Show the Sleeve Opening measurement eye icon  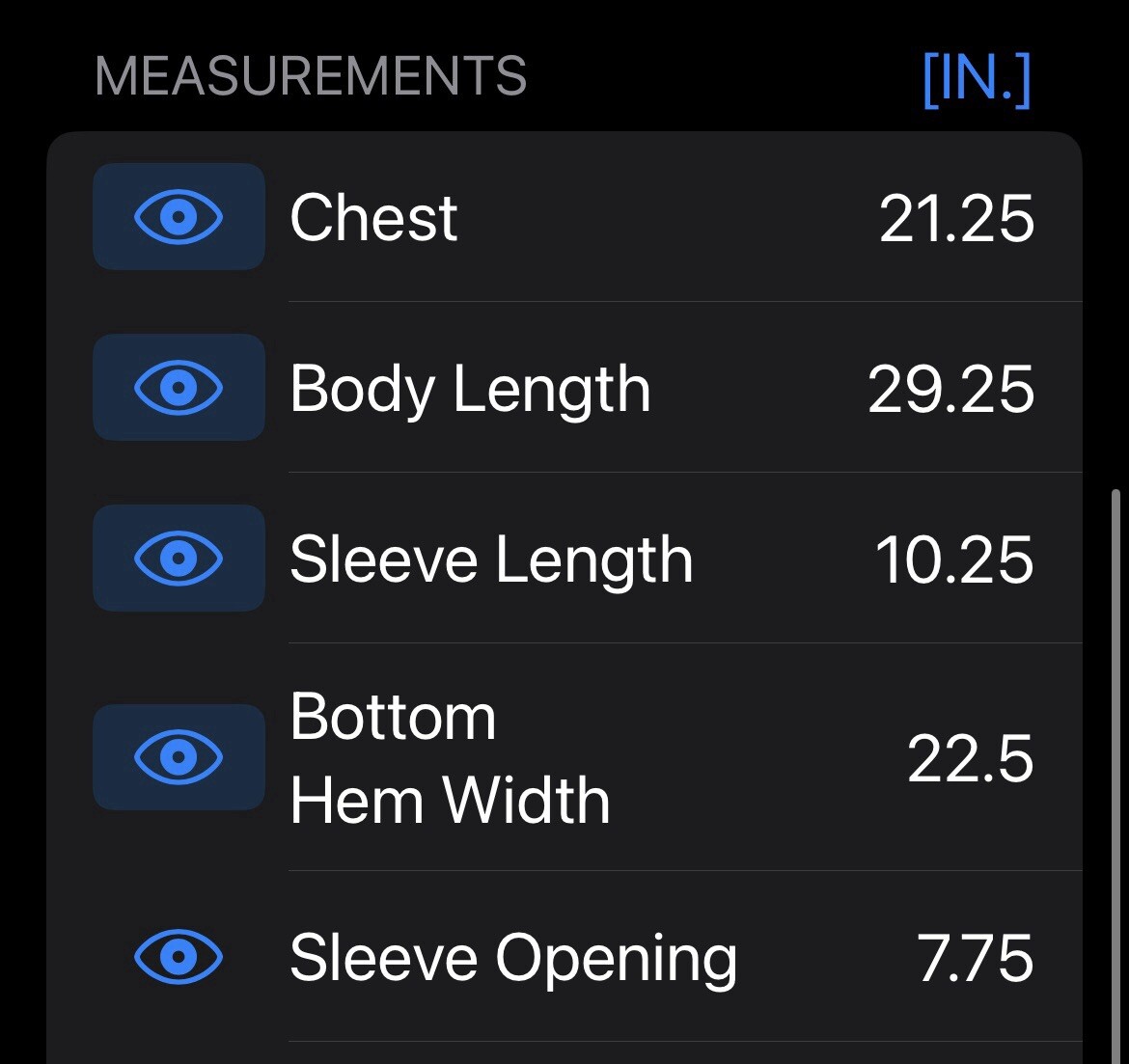tap(179, 957)
